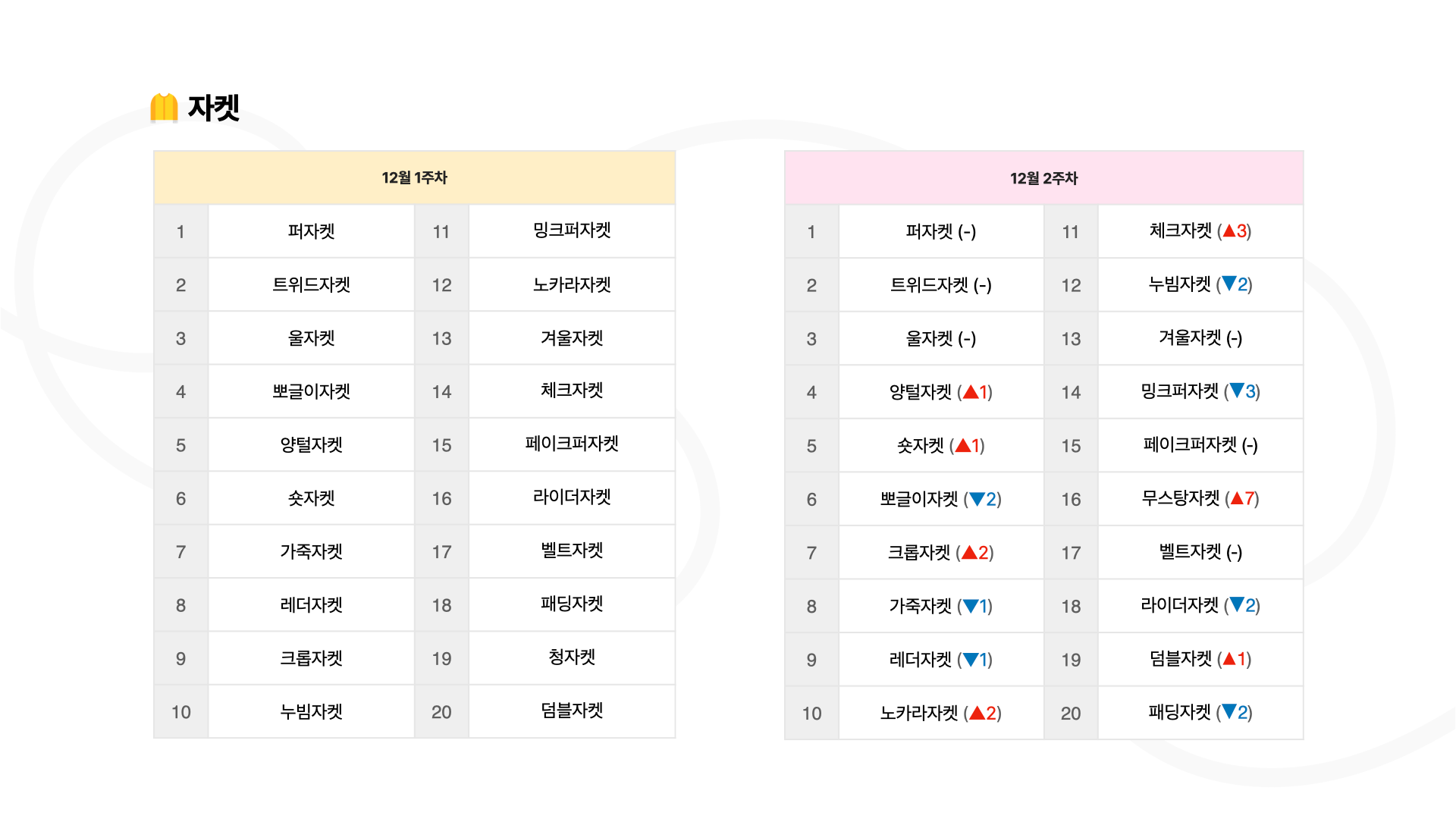The height and width of the screenshot is (819, 1456).
Task: Click the 자켓 page title
Action: click(x=214, y=108)
